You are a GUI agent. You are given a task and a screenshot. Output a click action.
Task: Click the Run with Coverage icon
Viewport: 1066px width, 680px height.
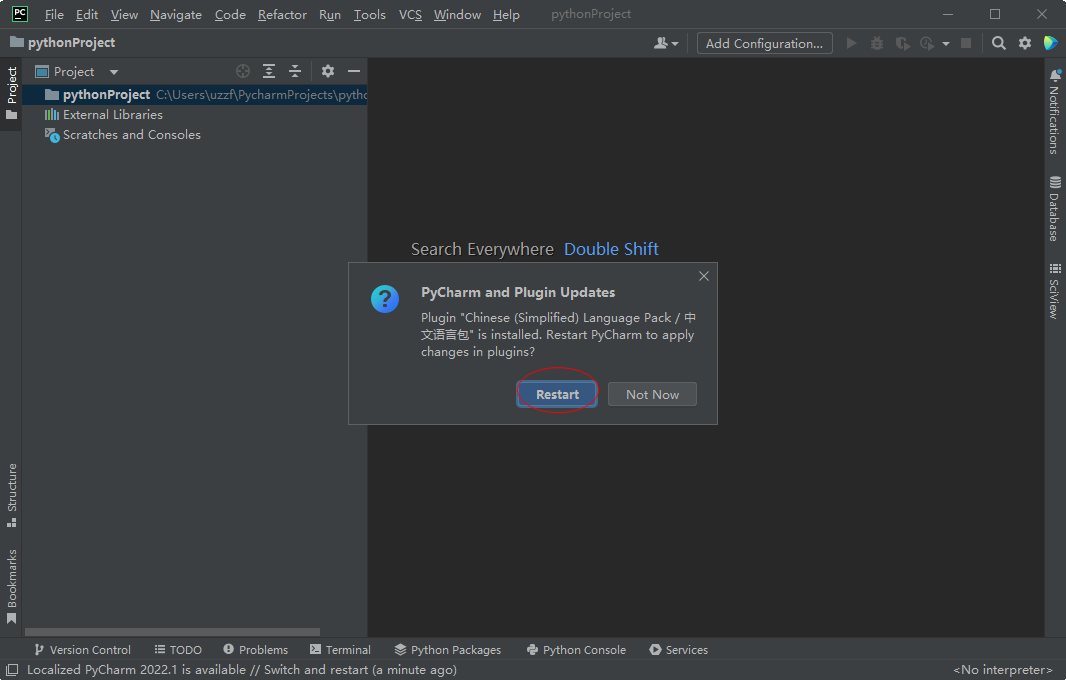tap(902, 44)
